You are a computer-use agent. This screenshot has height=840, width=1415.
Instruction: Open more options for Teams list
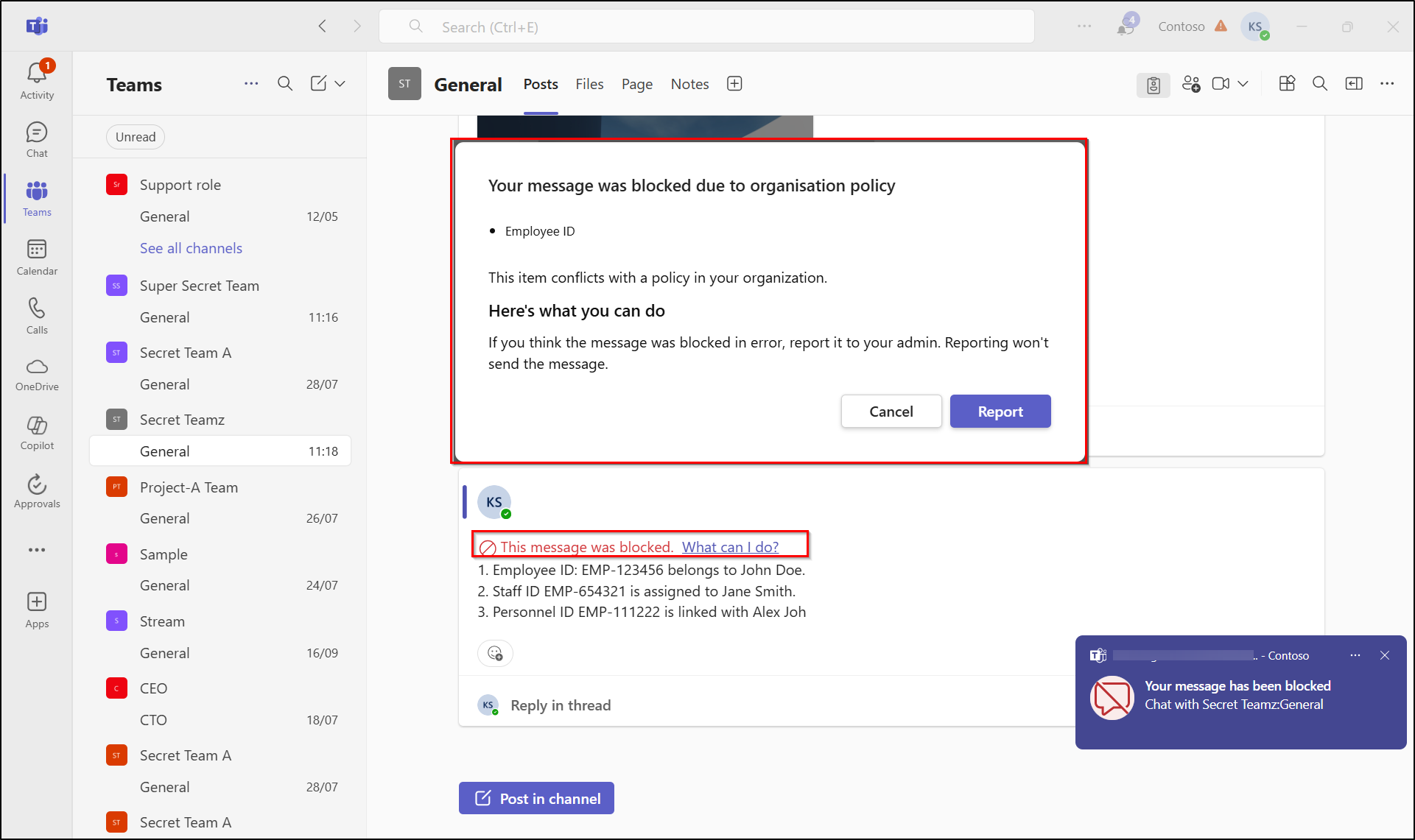pyautogui.click(x=251, y=83)
